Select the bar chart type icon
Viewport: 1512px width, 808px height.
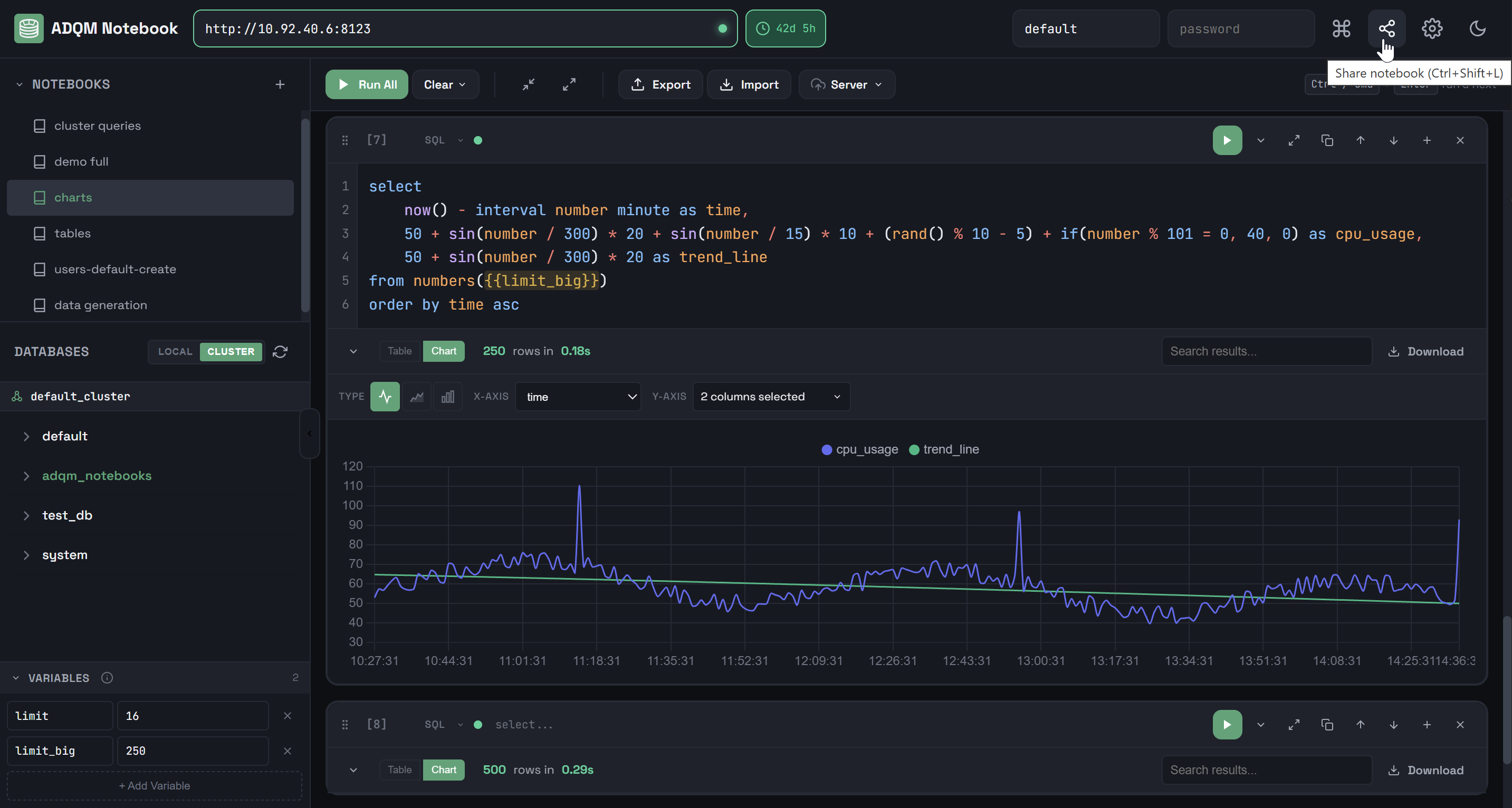447,397
